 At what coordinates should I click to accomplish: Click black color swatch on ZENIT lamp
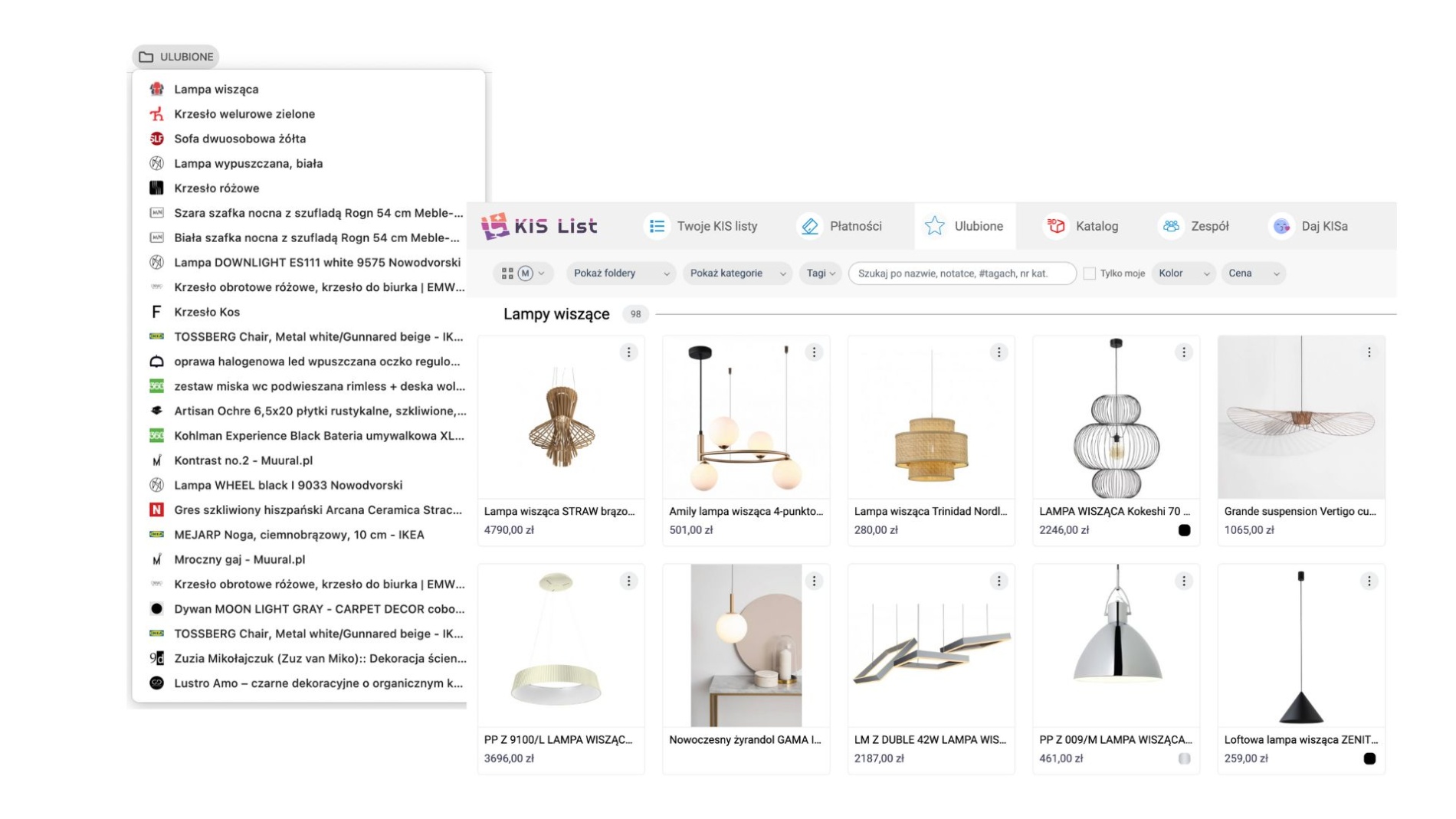pyautogui.click(x=1369, y=758)
